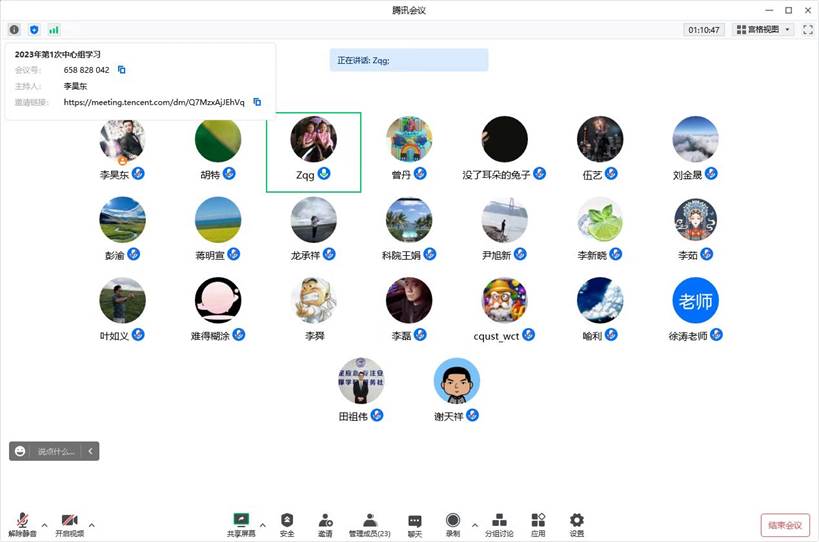Copy the meeting number 658 828 042

click(x=122, y=70)
